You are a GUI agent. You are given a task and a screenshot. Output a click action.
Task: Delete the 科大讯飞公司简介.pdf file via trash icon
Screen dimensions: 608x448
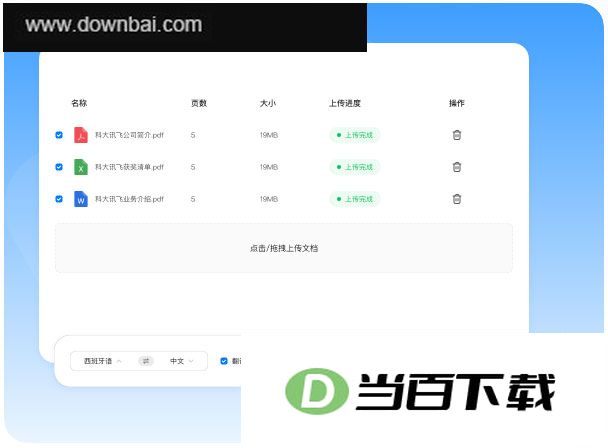point(457,135)
